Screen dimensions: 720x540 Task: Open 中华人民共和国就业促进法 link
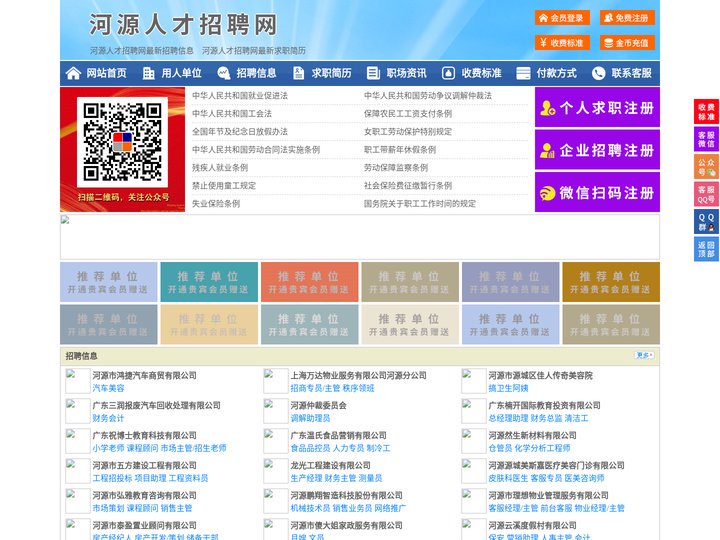tap(240, 96)
